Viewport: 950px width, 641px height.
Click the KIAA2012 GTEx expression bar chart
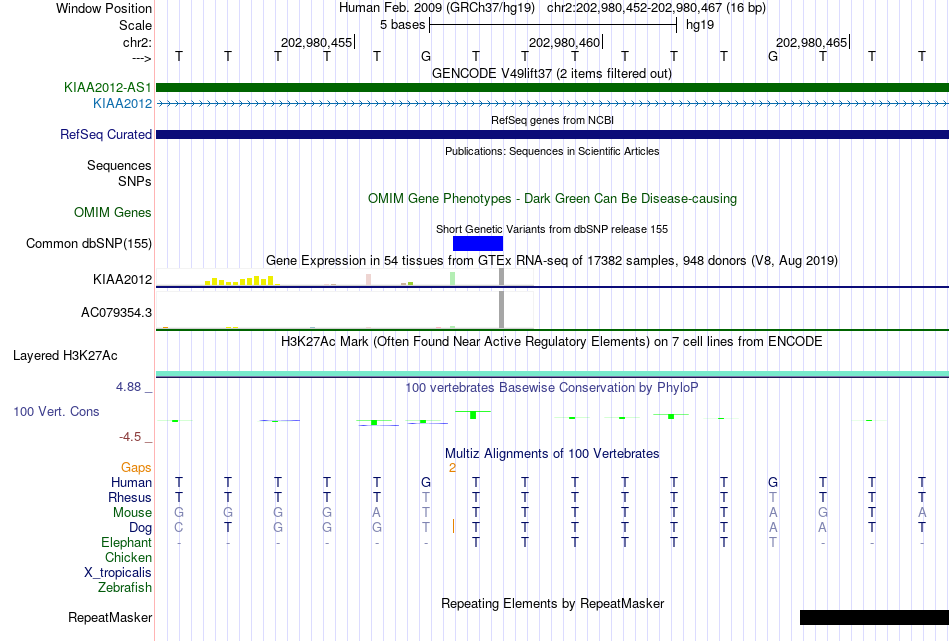(x=345, y=277)
